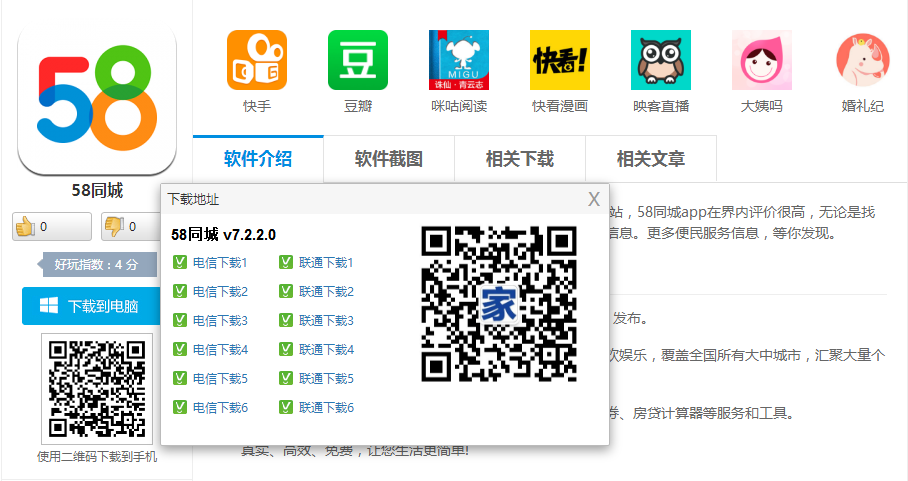Click the 婚礼纪 app name label
This screenshot has width=908, height=481.
[x=863, y=107]
